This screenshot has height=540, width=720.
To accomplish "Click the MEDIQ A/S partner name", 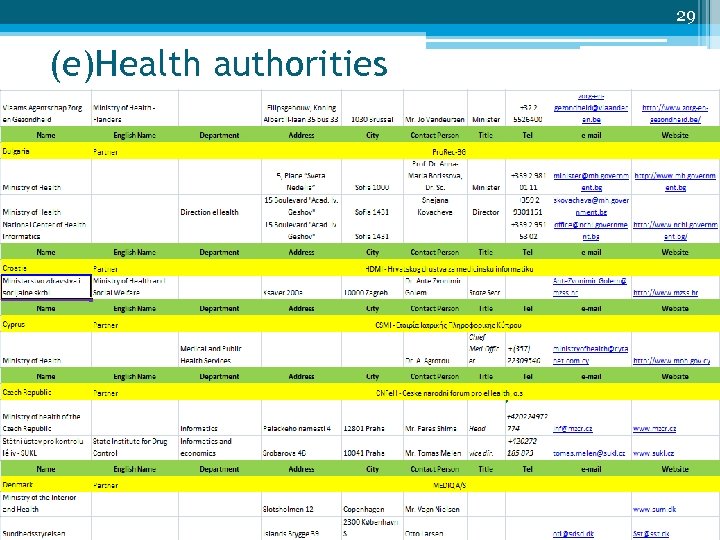I will click(x=449, y=485).
